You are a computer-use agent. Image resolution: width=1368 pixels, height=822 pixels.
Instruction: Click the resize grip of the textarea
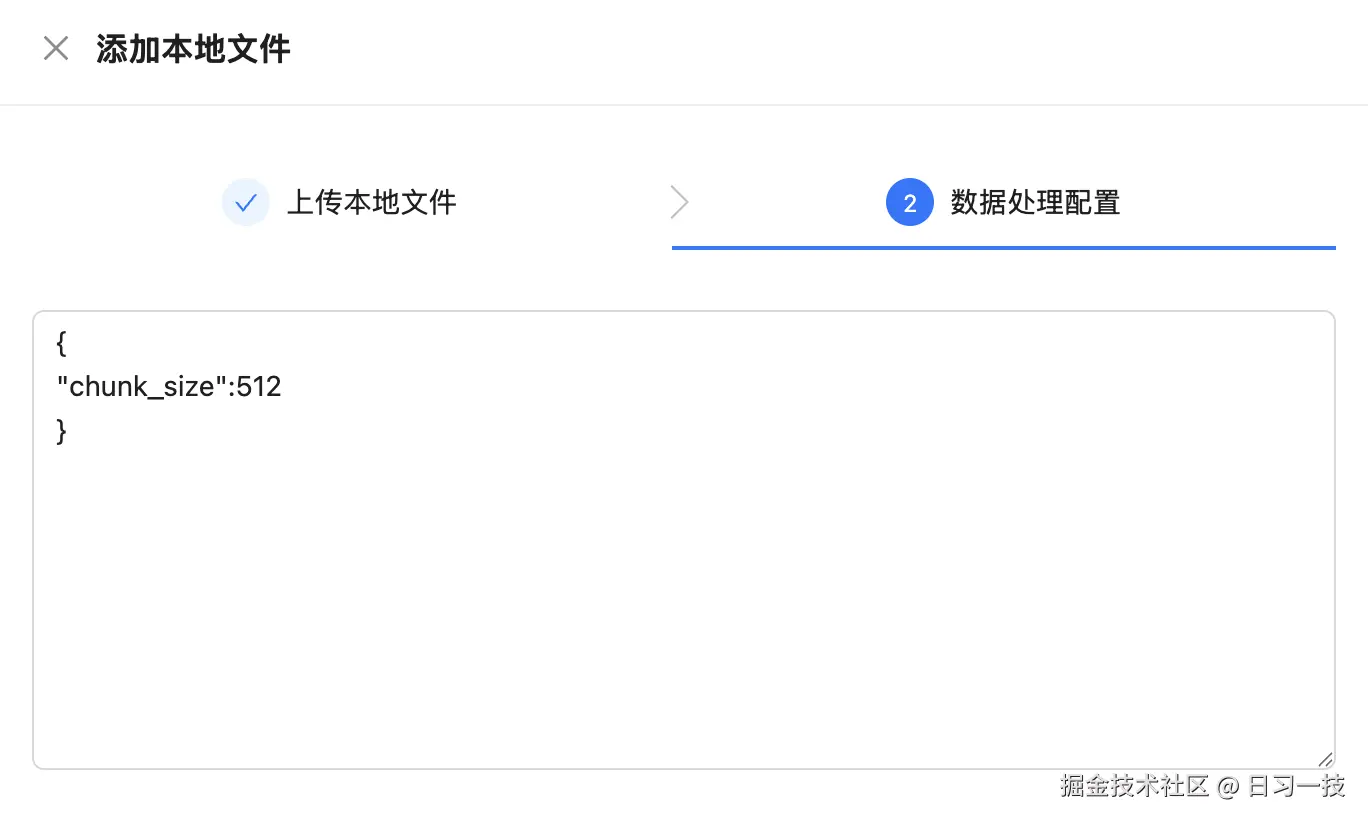[x=1324, y=759]
